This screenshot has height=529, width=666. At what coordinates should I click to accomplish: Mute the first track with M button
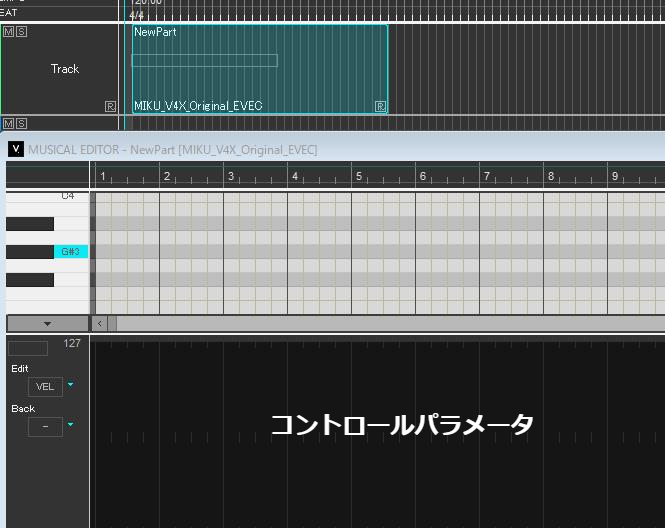[8, 32]
